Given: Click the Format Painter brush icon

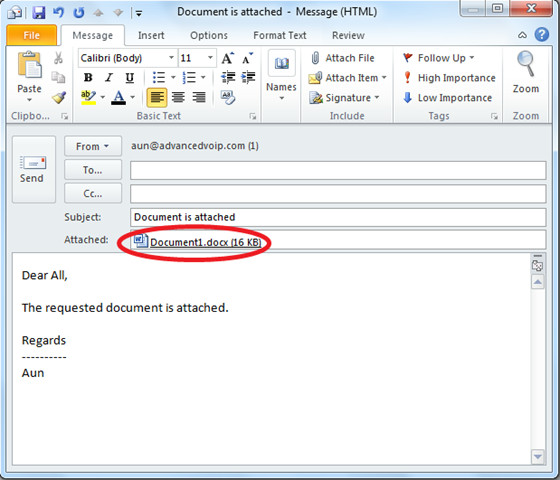Looking at the screenshot, I should pos(59,98).
